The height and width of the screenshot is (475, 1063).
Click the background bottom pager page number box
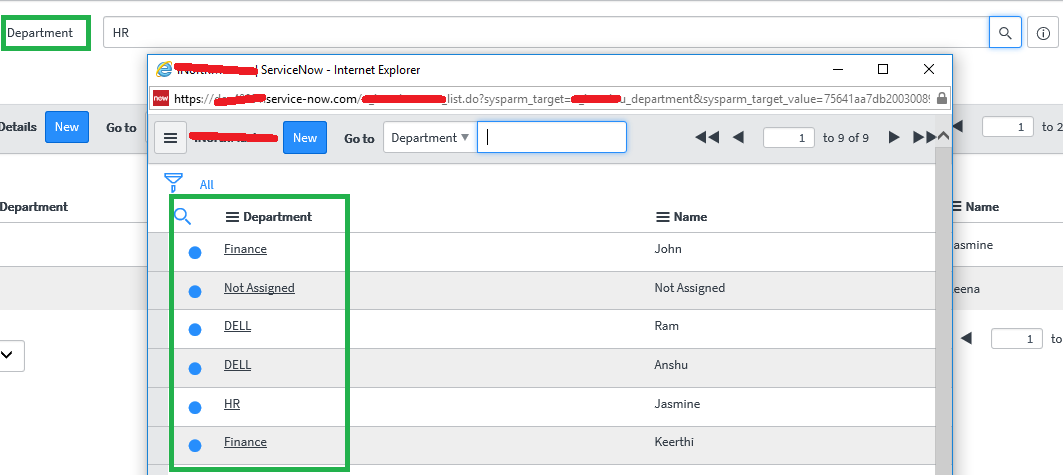tap(1016, 338)
